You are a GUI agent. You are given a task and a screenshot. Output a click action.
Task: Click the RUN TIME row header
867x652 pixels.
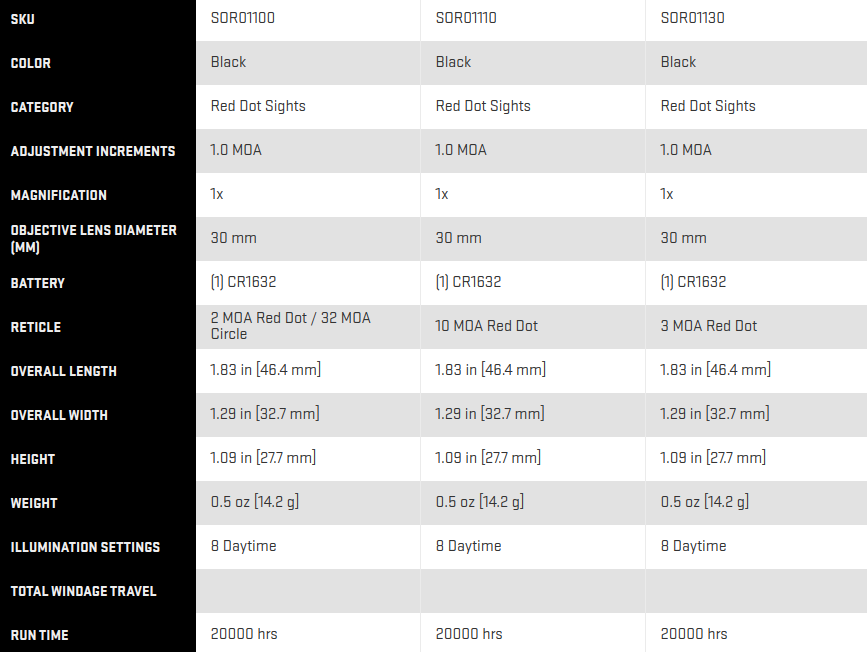[x=39, y=635]
